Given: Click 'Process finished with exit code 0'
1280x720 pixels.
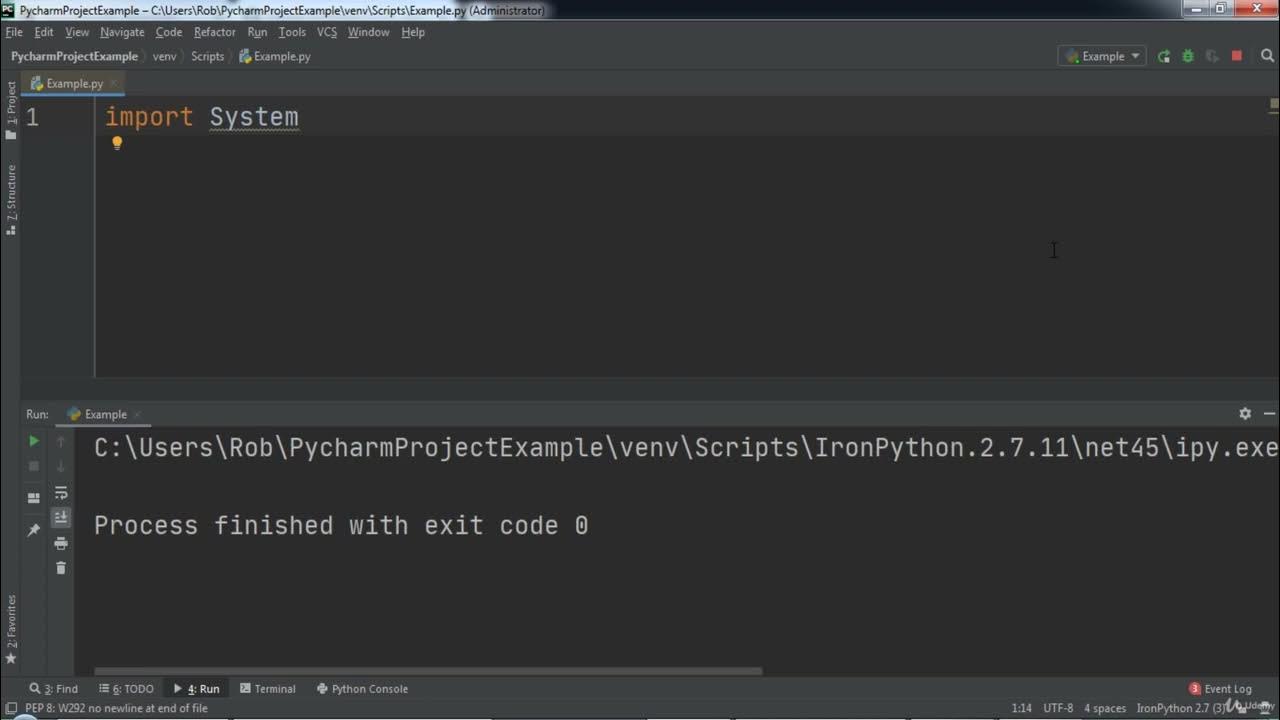Looking at the screenshot, I should [341, 525].
